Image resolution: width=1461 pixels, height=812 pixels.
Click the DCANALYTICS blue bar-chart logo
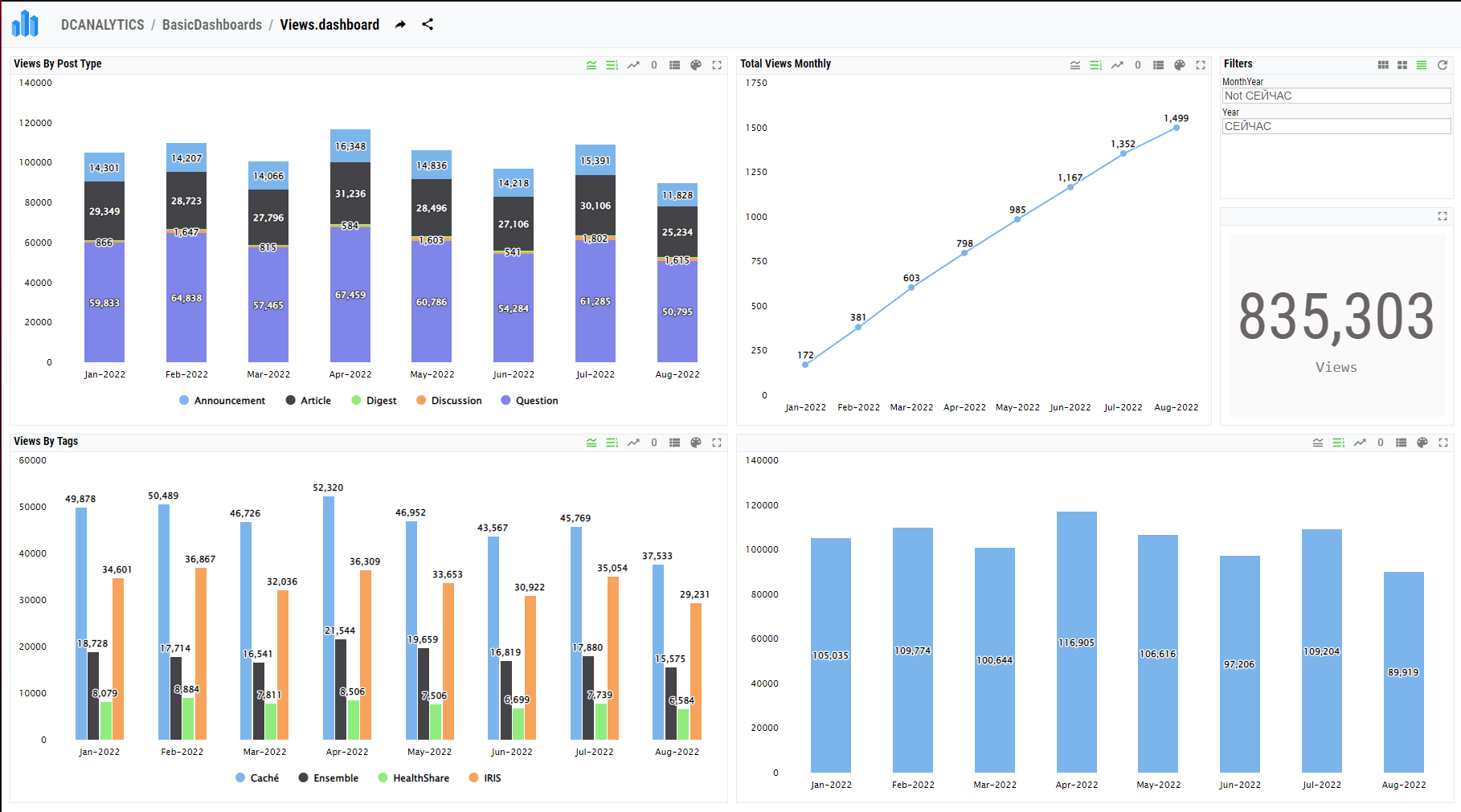[x=25, y=24]
